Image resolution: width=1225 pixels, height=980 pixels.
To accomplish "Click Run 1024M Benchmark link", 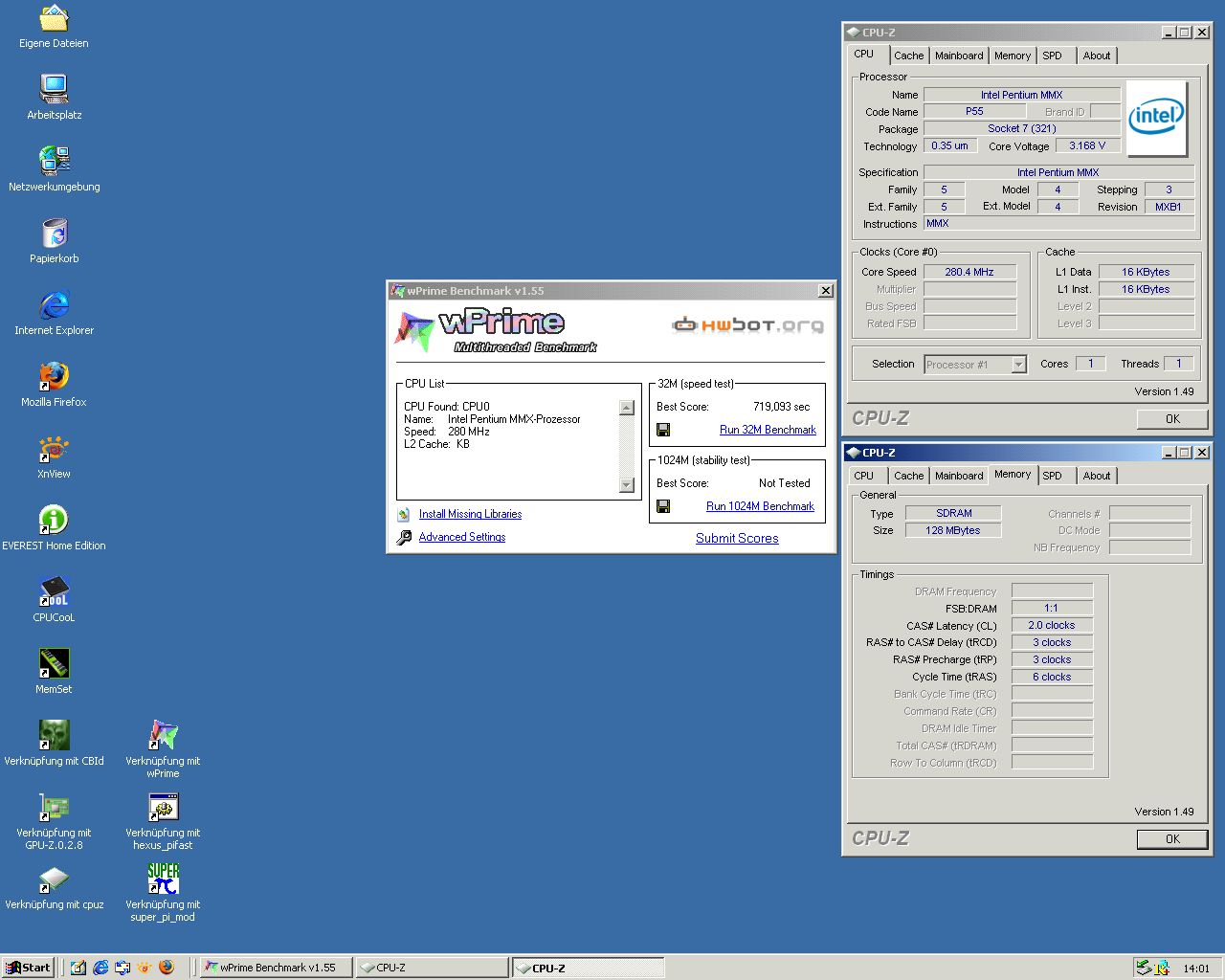I will [x=760, y=506].
